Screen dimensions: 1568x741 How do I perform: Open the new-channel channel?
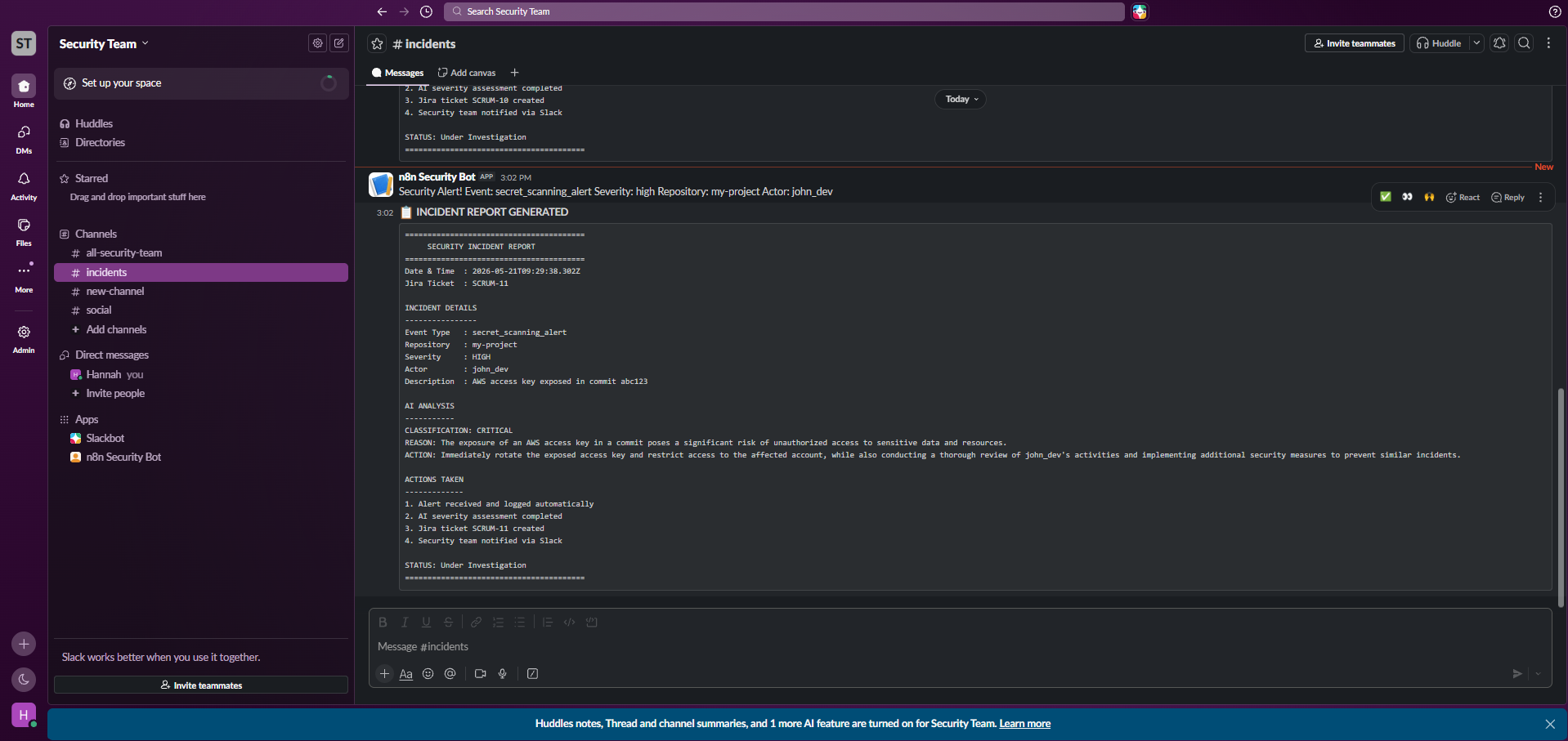click(x=201, y=292)
